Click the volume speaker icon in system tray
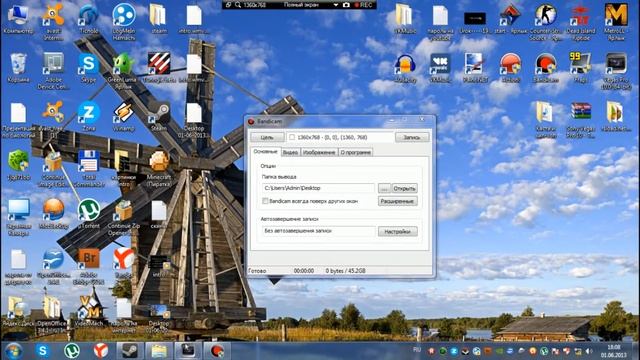 pos(589,351)
